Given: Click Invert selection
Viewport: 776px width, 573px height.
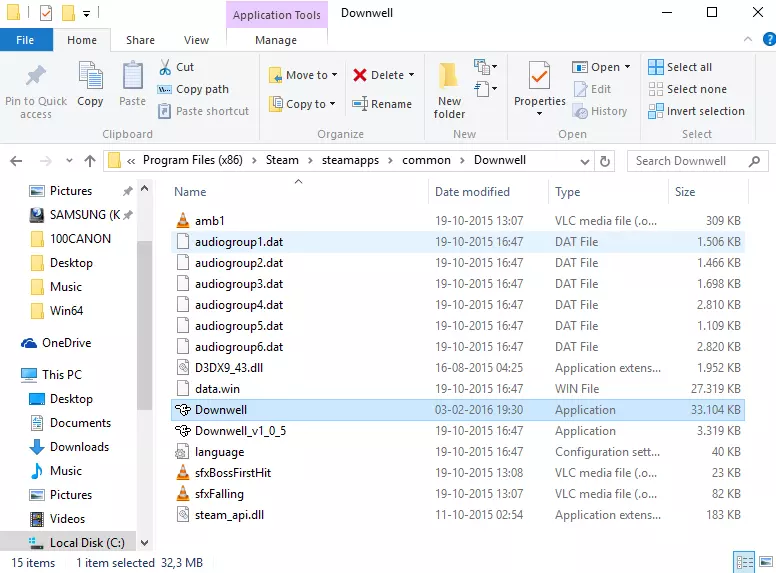Looking at the screenshot, I should click(x=696, y=111).
